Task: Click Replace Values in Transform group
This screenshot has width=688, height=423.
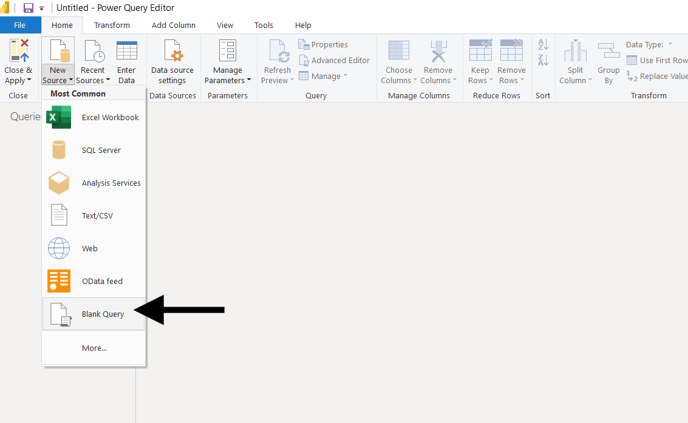Action: pos(657,76)
